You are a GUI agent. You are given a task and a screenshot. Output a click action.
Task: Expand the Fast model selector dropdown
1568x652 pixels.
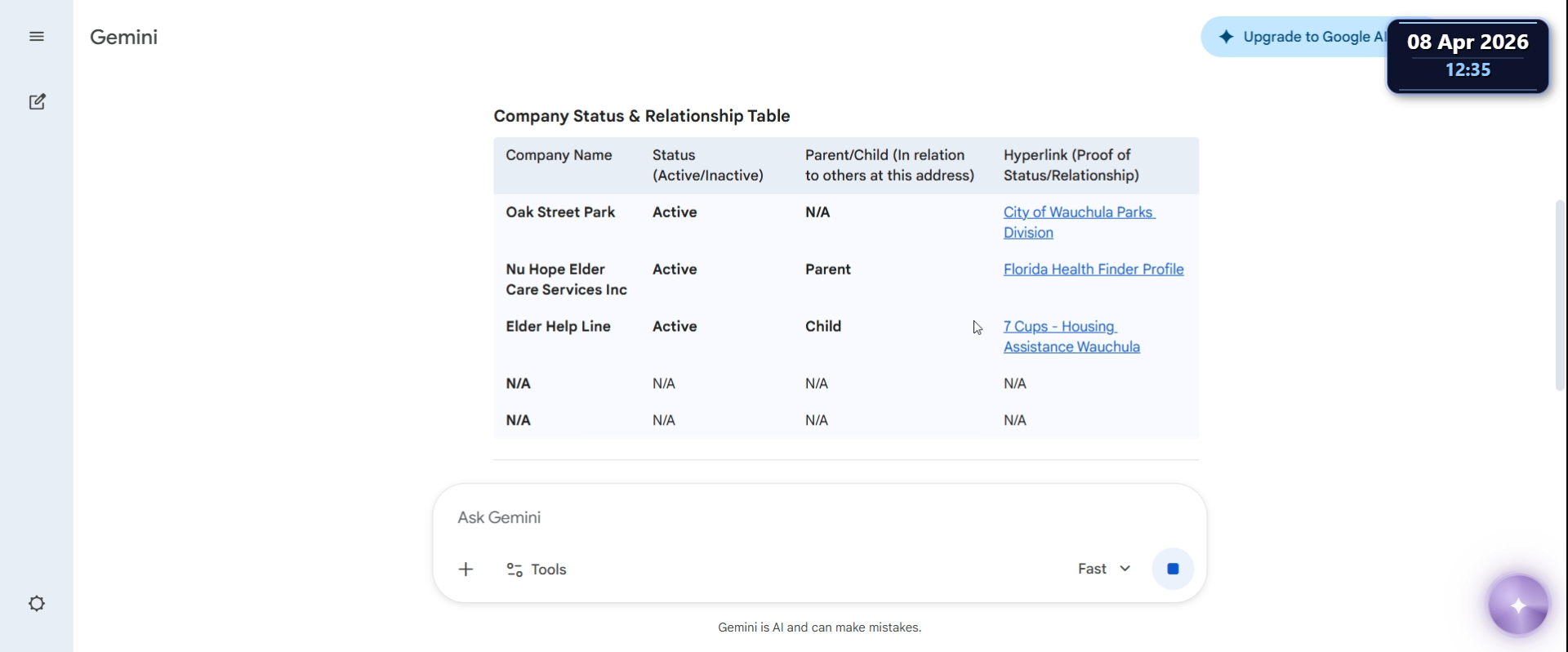(1104, 569)
